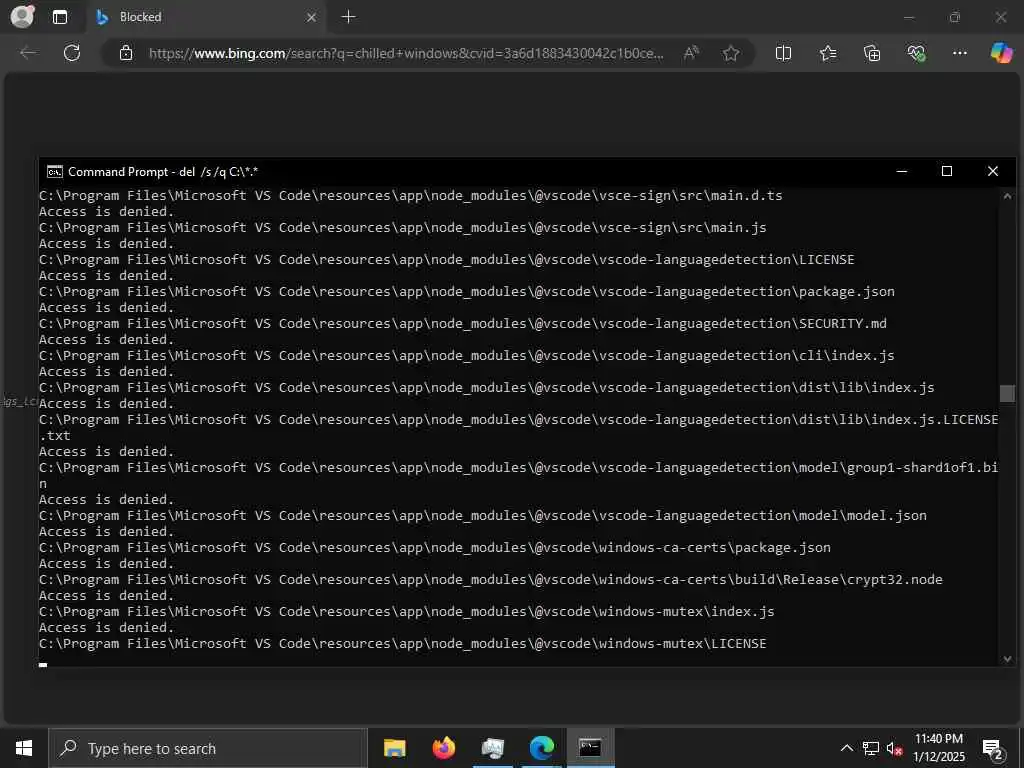Click Command Prompt scrollbar down arrow
The image size is (1024, 768).
(x=1007, y=659)
